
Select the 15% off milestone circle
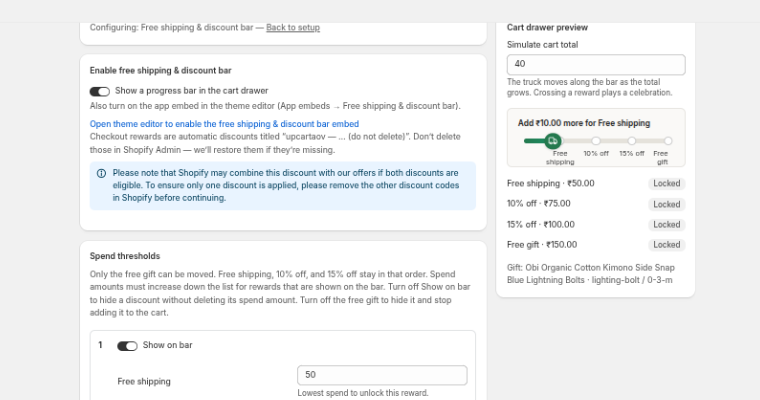[632, 141]
